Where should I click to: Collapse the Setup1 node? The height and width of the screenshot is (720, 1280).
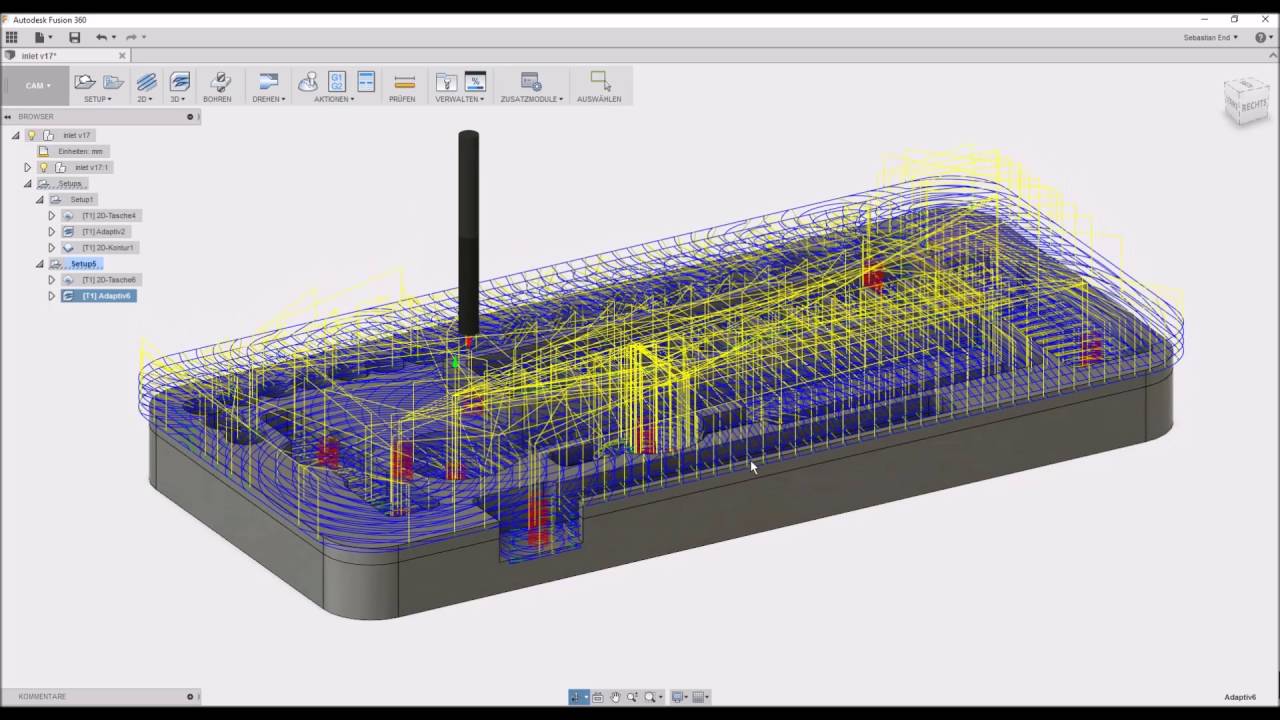click(39, 199)
